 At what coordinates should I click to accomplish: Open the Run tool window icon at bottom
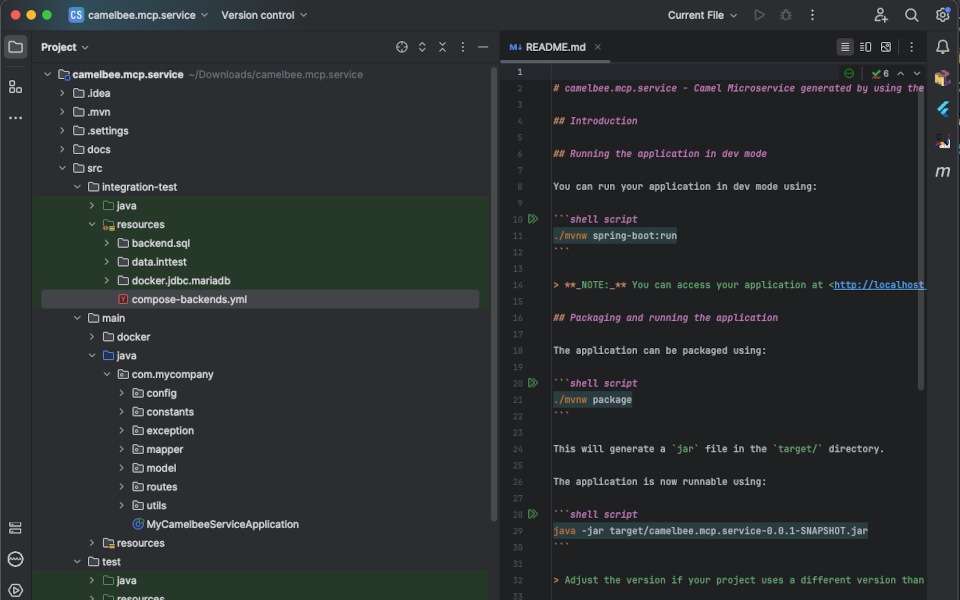click(15, 590)
